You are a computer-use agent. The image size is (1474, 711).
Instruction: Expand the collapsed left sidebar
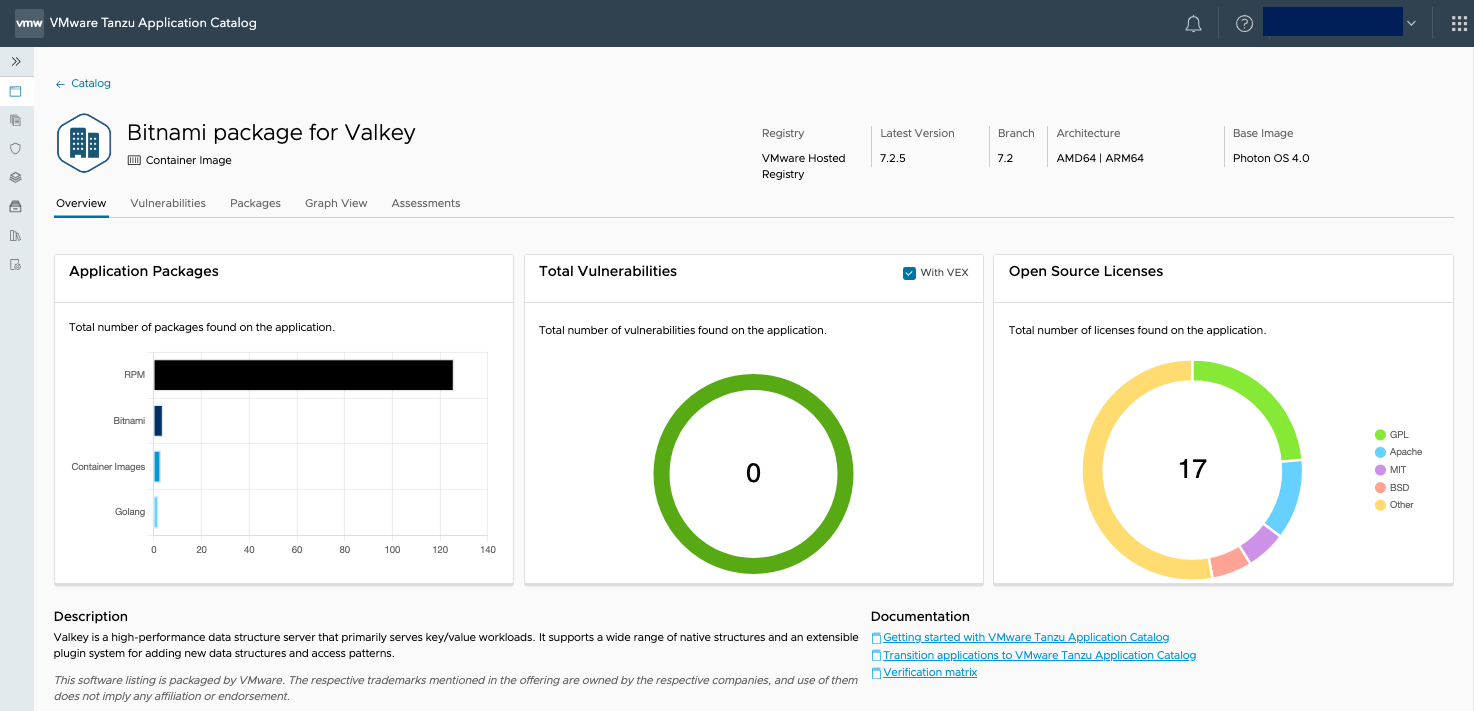click(16, 61)
